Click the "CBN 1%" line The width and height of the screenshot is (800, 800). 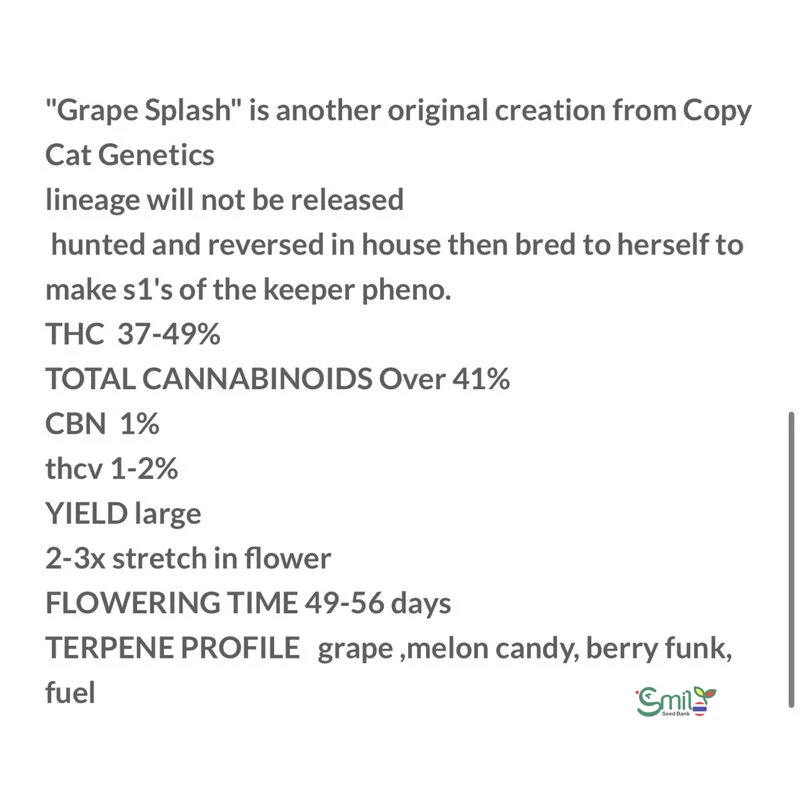103,424
